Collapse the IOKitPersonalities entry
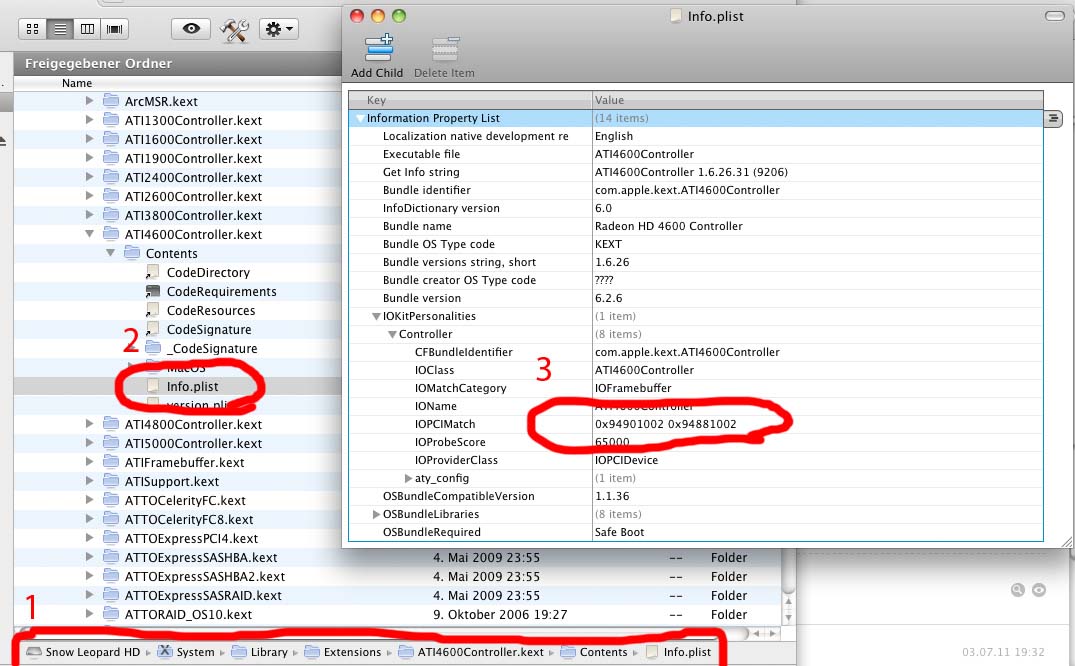 coord(376,316)
